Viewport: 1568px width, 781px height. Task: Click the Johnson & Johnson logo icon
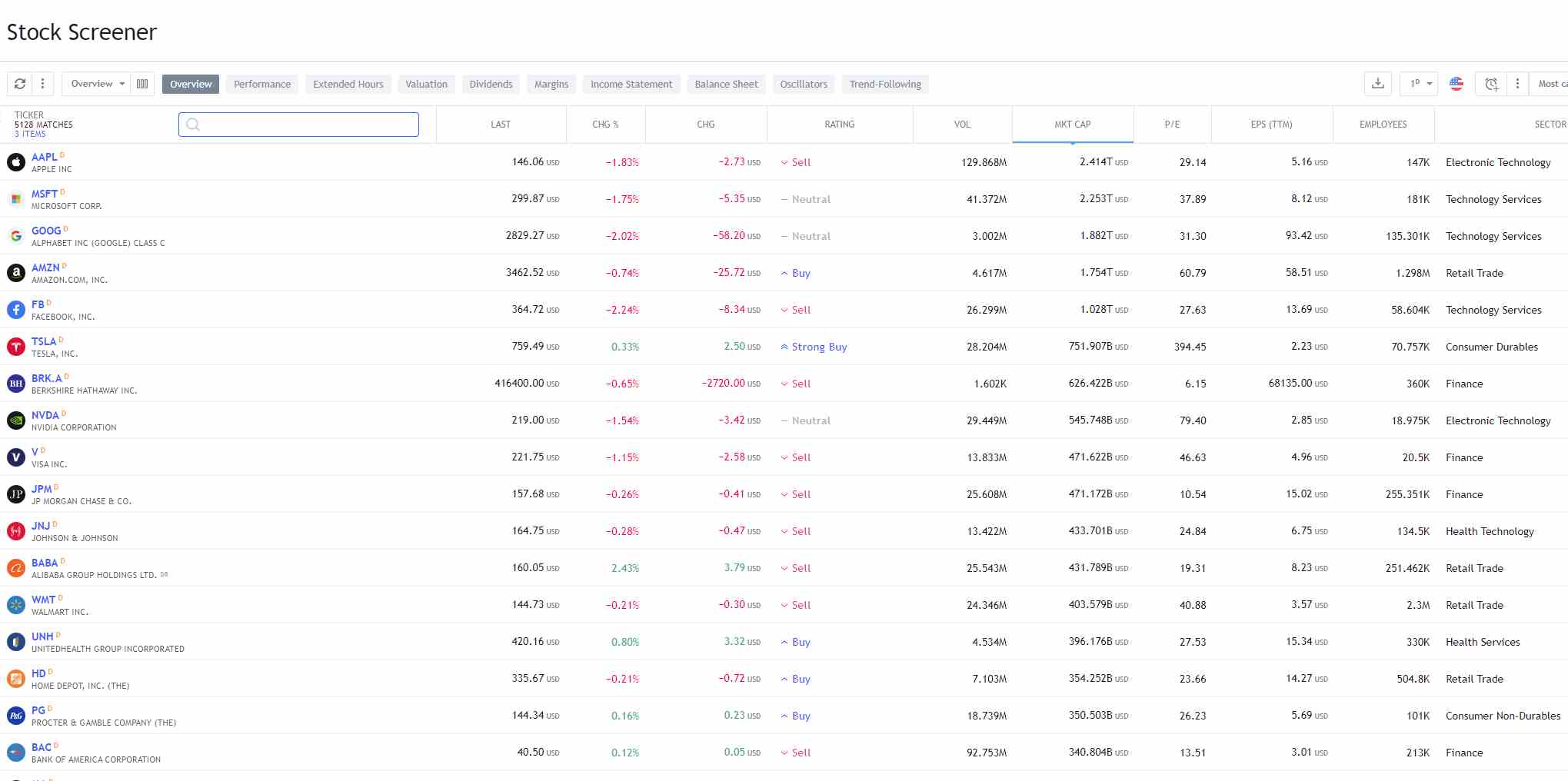[x=16, y=531]
